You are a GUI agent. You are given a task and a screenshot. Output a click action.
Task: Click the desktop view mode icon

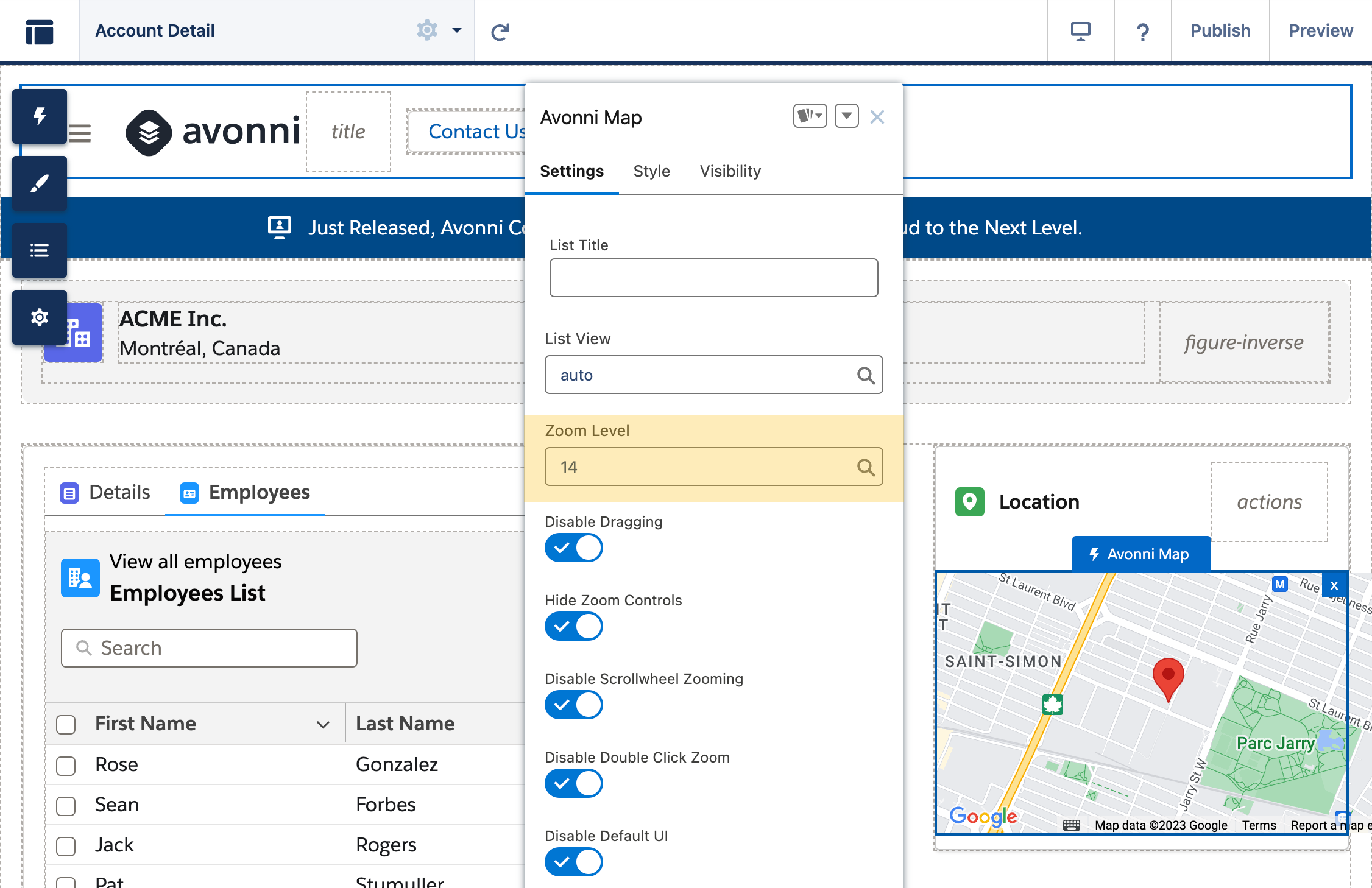[1080, 31]
